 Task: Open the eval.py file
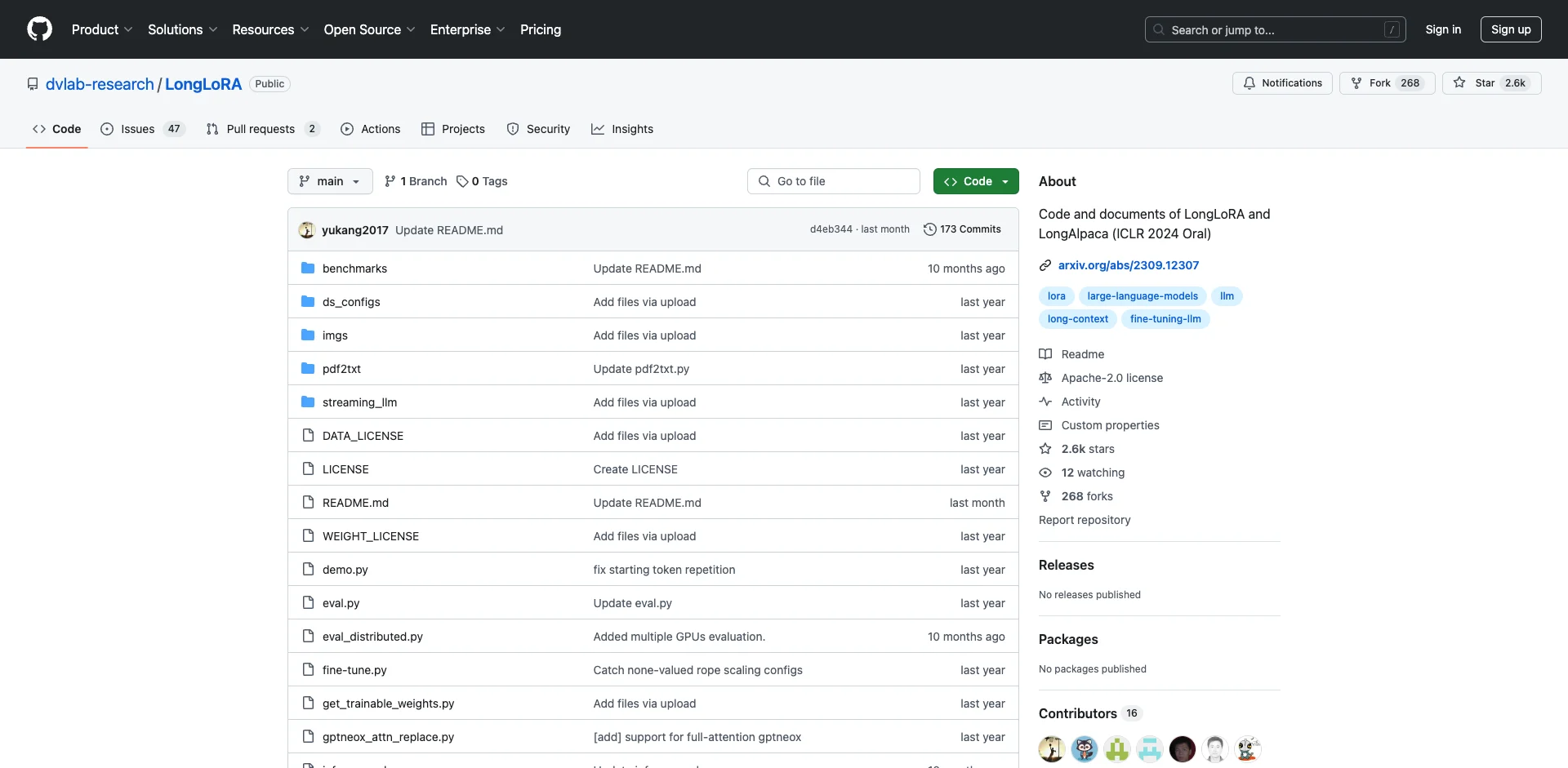click(341, 603)
